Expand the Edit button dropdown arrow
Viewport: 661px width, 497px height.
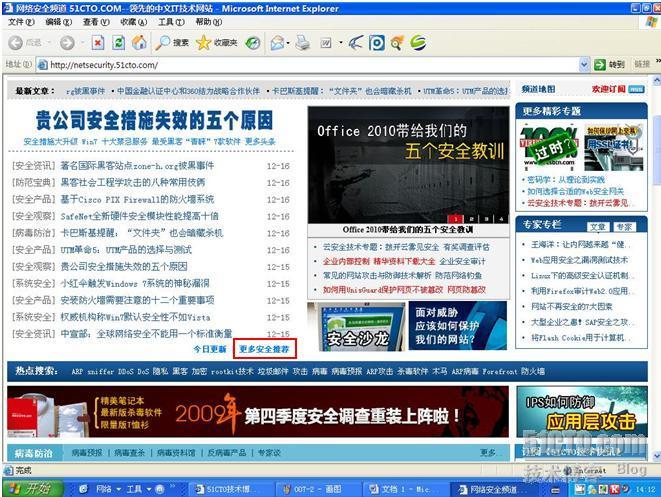pos(340,43)
